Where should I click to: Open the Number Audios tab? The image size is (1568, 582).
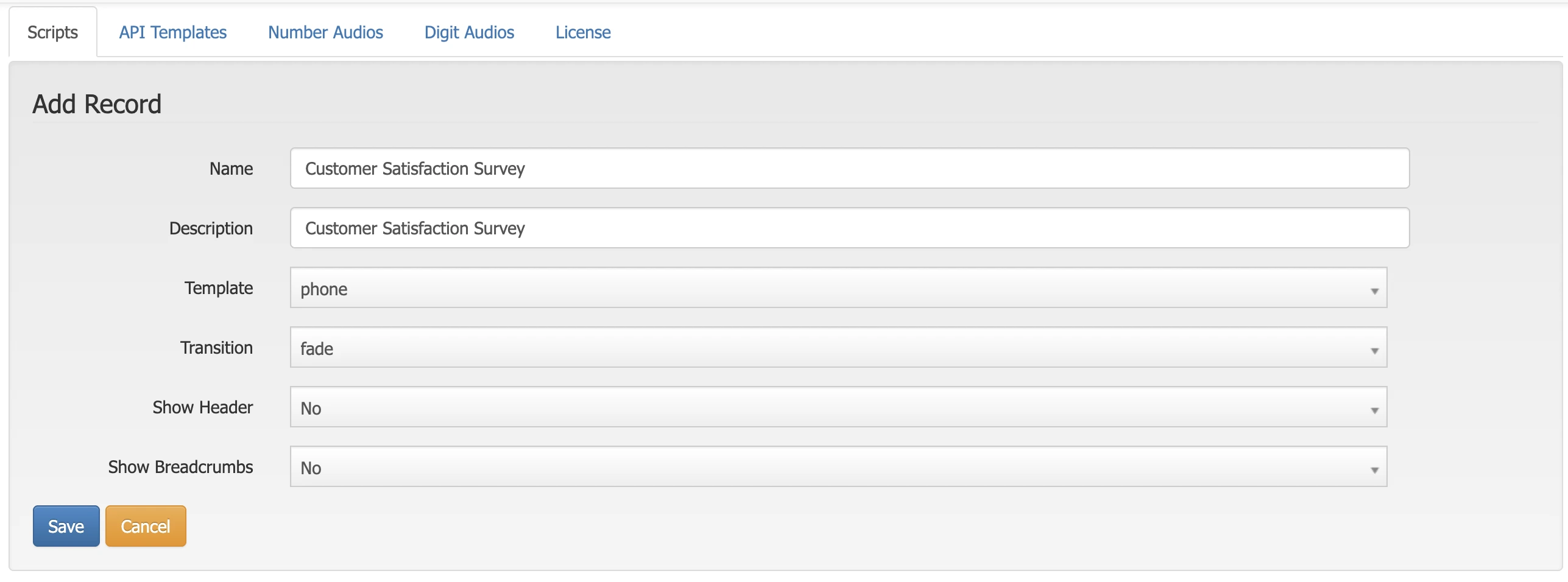(x=325, y=32)
